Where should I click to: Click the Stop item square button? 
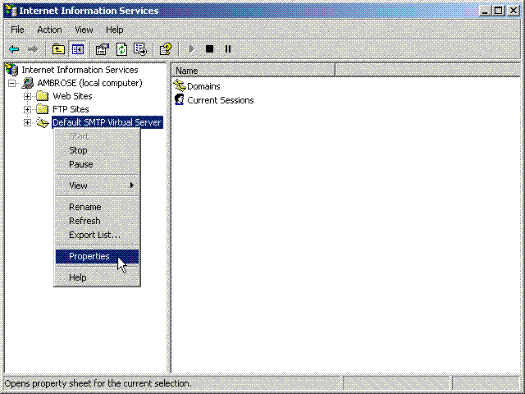[209, 49]
